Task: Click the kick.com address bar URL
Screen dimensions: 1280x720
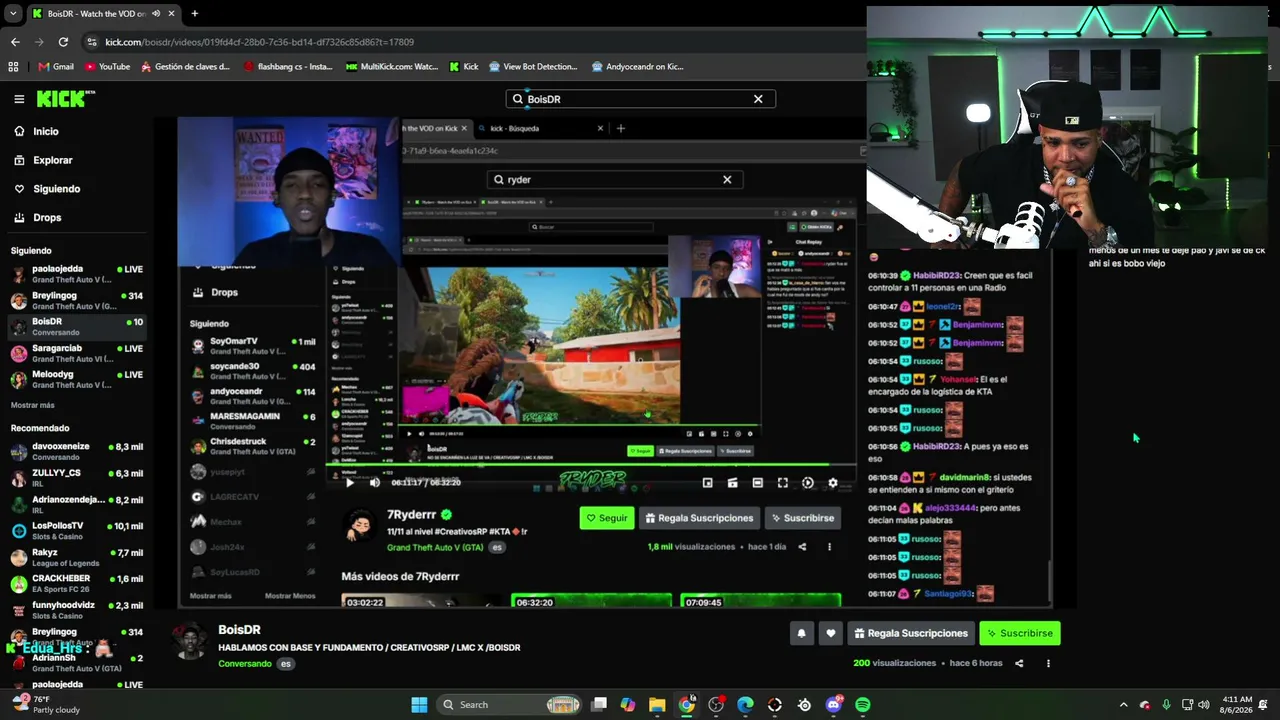Action: pos(259,42)
